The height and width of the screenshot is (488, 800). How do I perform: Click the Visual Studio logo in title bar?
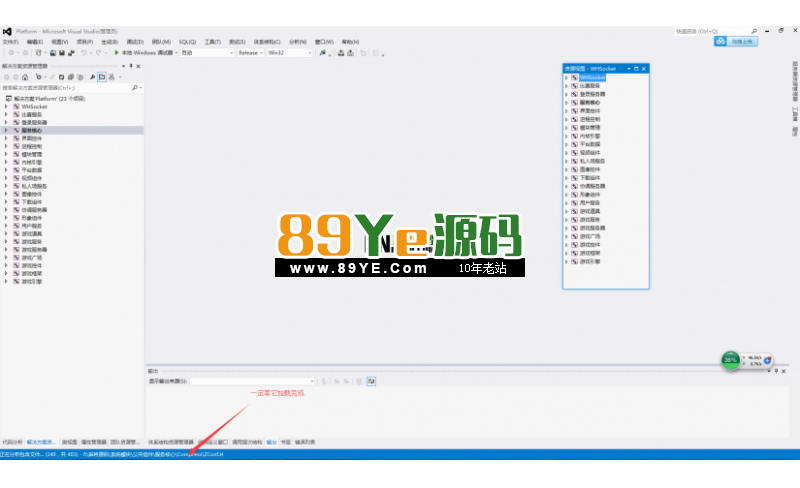coord(7,31)
